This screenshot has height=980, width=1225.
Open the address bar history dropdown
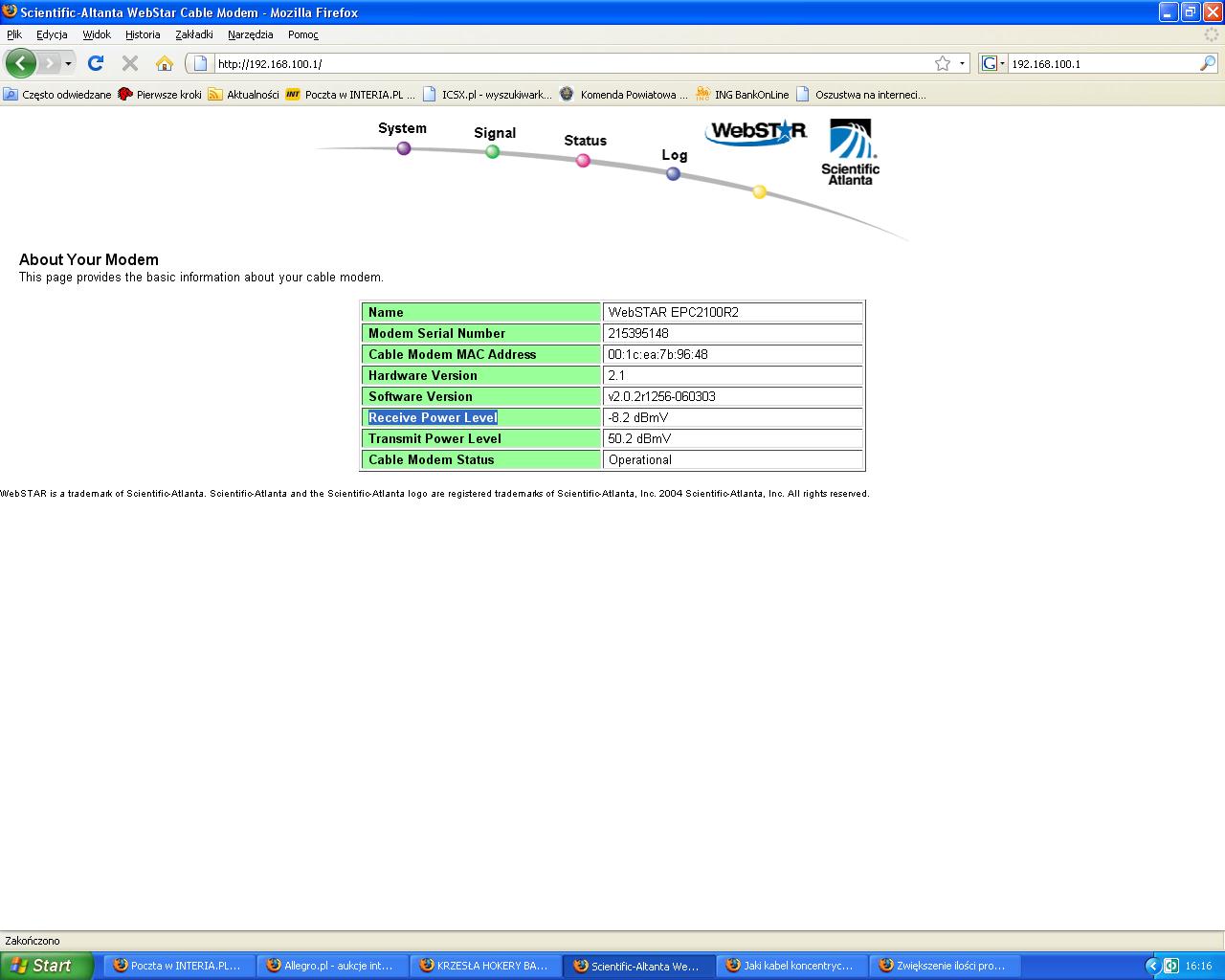pos(962,64)
